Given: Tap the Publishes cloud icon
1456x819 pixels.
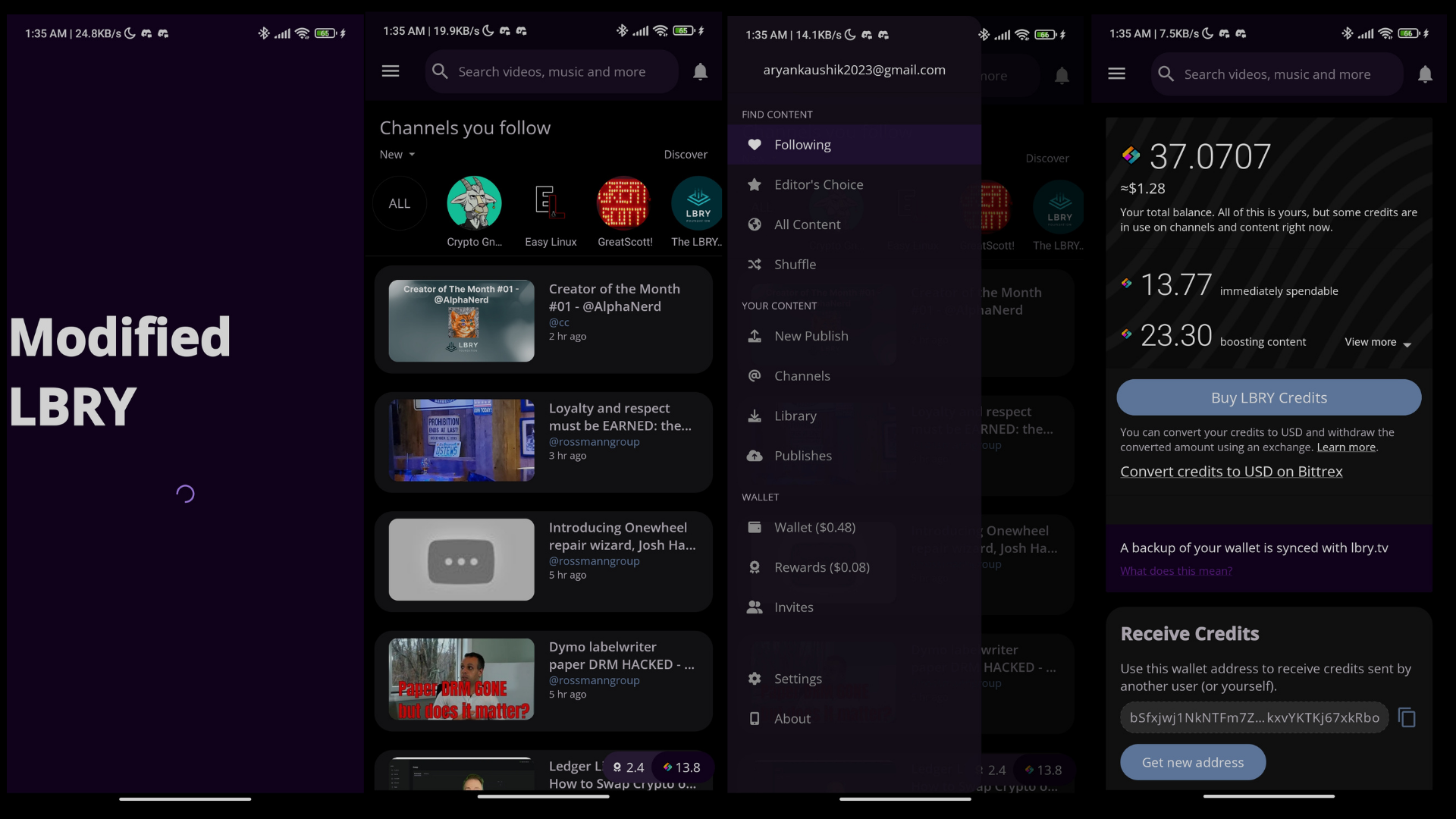Looking at the screenshot, I should [755, 456].
